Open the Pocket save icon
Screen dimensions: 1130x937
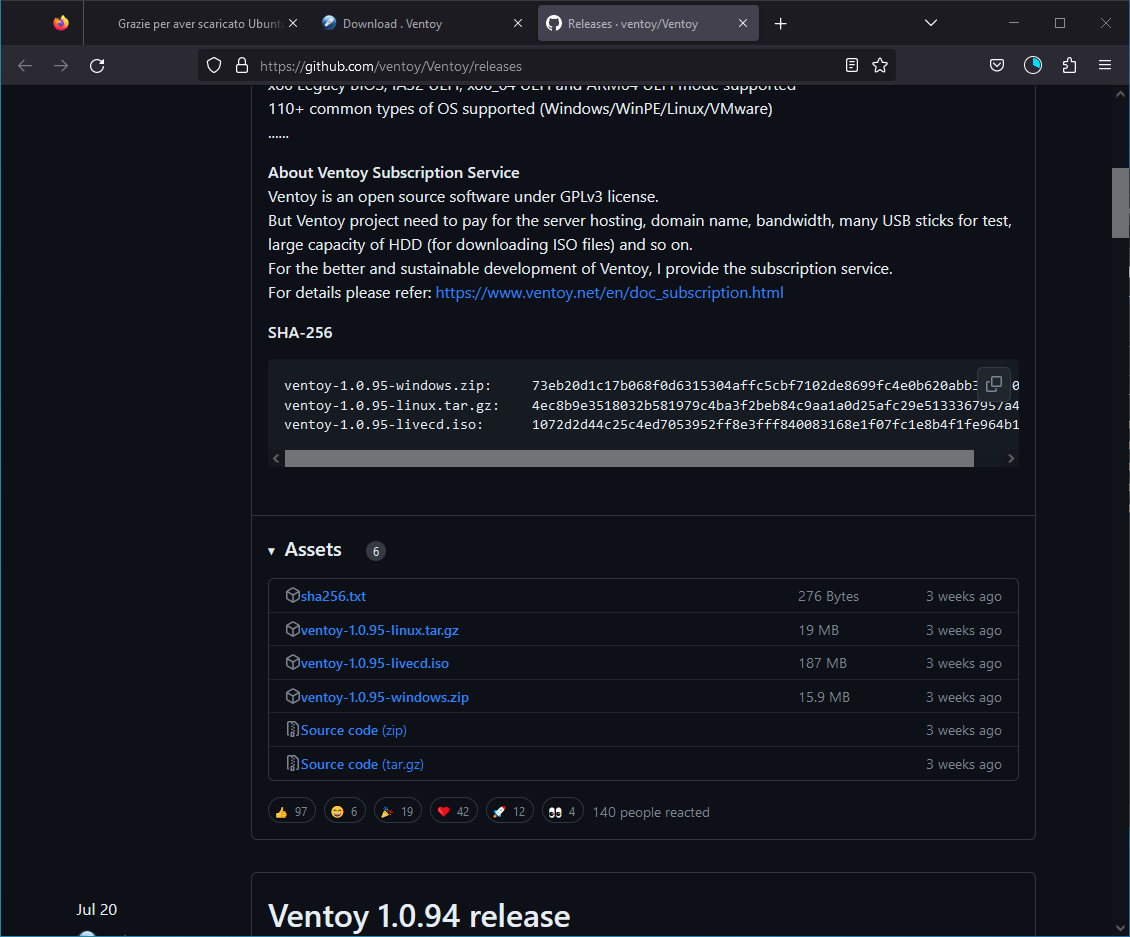[997, 66]
